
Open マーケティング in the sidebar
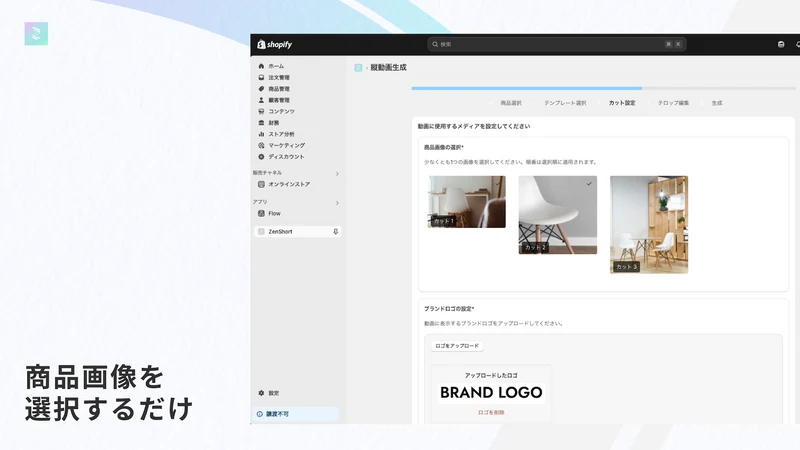(x=287, y=145)
